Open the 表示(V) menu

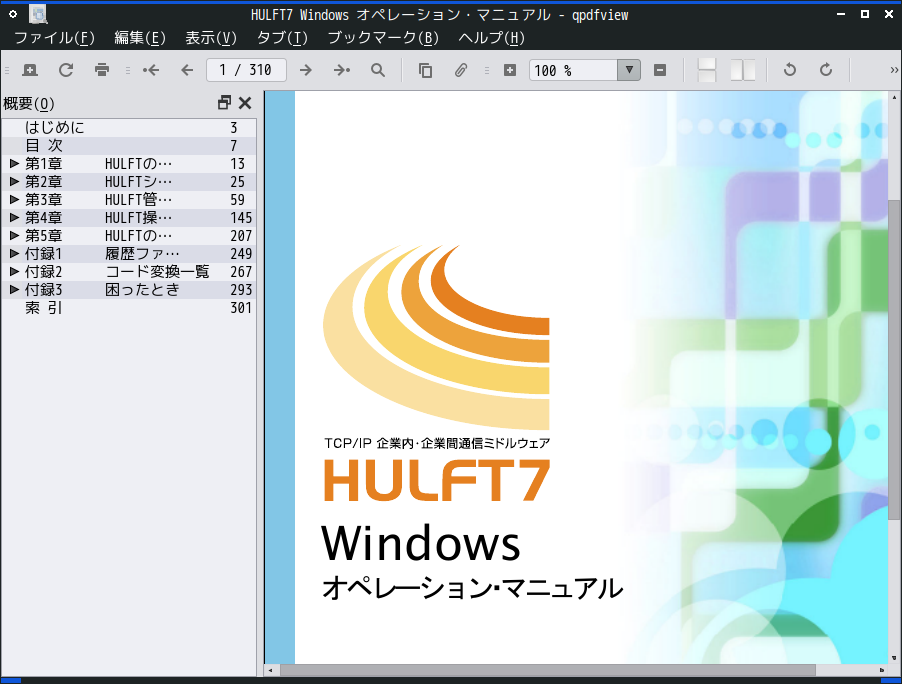pyautogui.click(x=211, y=38)
